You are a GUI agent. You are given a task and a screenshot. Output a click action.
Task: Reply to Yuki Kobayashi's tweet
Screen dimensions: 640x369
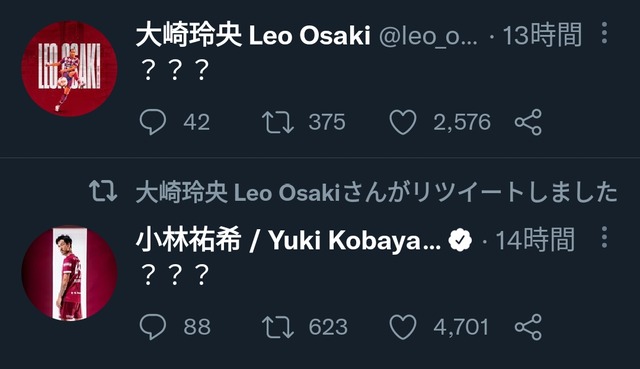click(153, 327)
